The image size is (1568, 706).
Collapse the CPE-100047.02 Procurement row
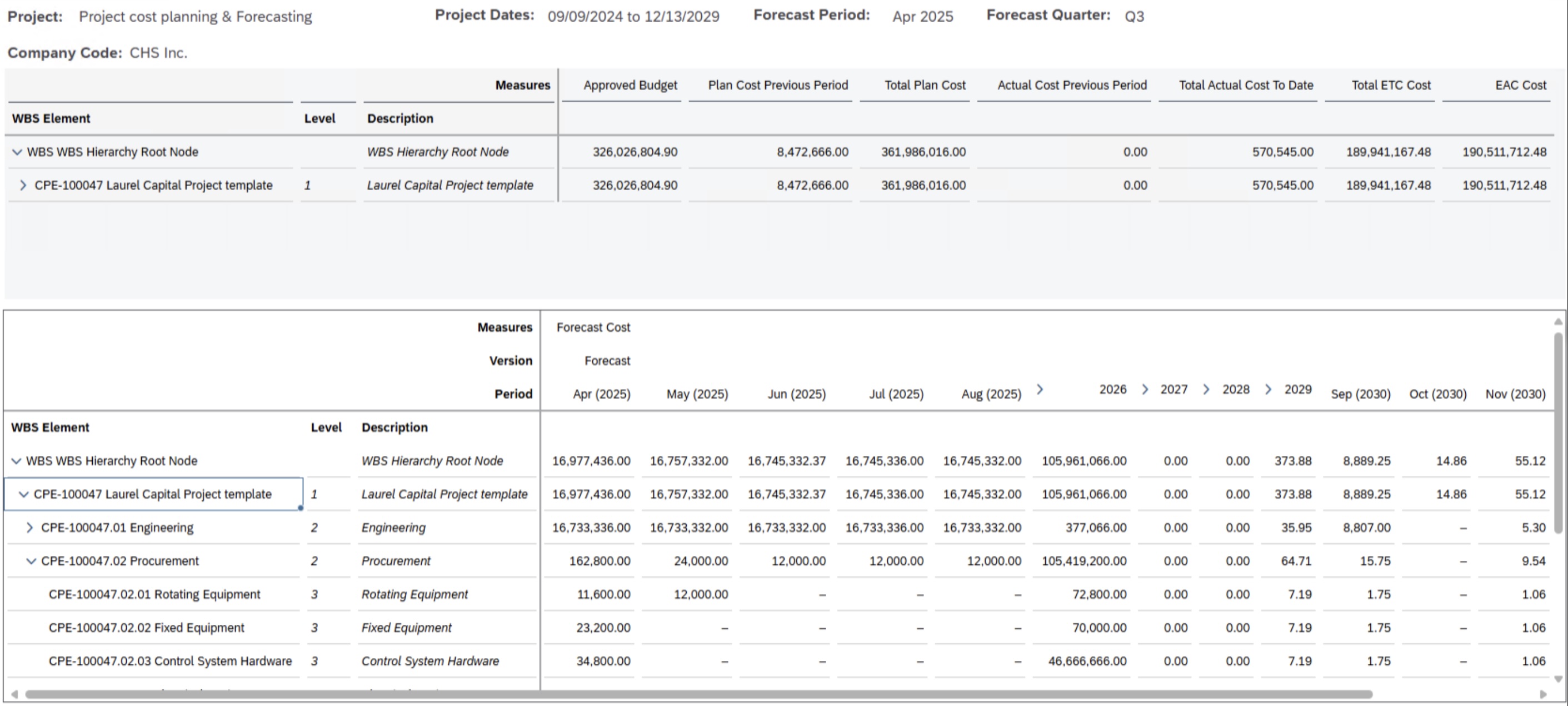point(31,561)
